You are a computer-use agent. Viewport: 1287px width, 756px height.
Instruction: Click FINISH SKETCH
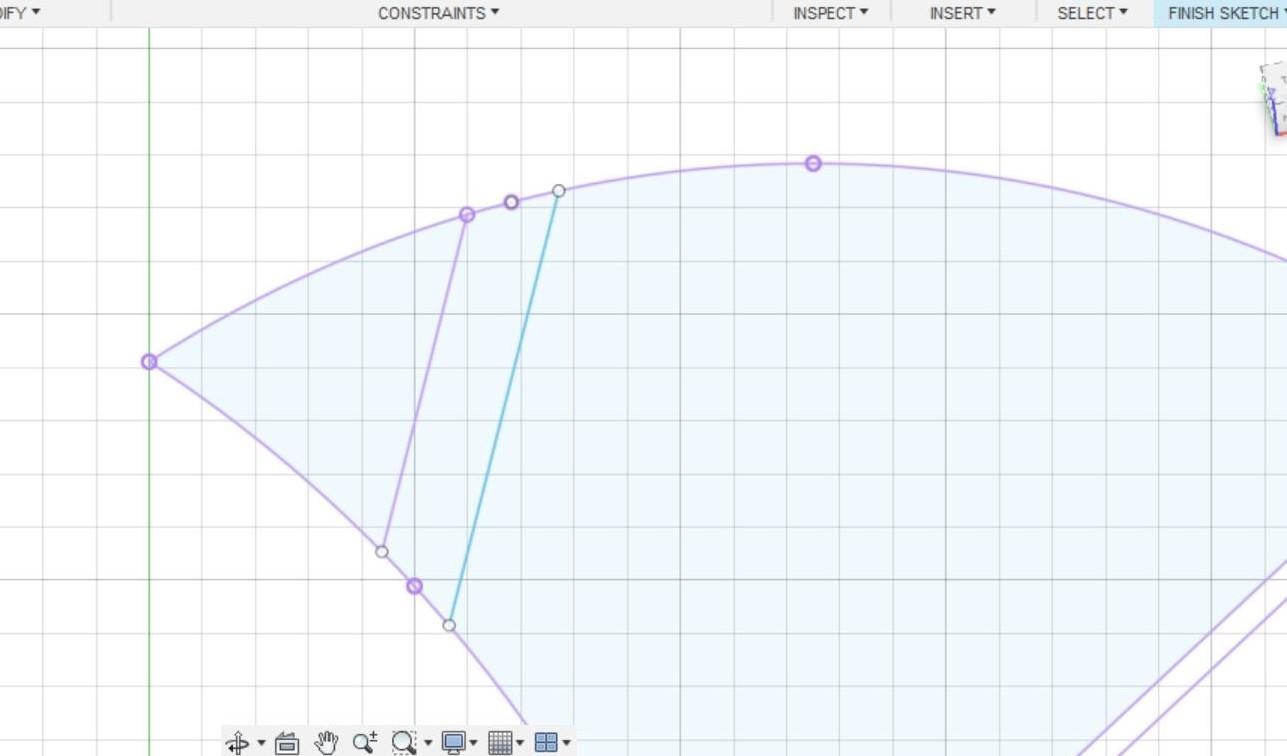[x=1226, y=13]
